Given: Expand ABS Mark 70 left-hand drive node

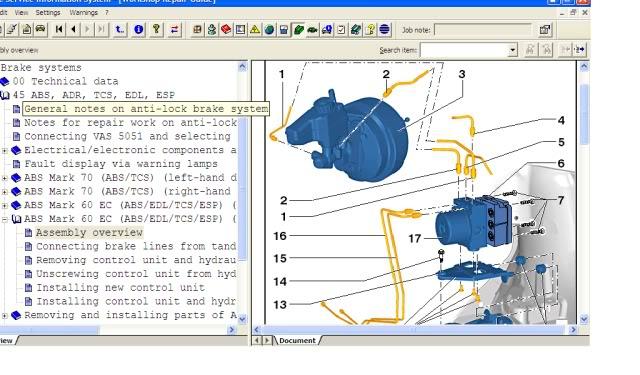Looking at the screenshot, I should point(4,178).
